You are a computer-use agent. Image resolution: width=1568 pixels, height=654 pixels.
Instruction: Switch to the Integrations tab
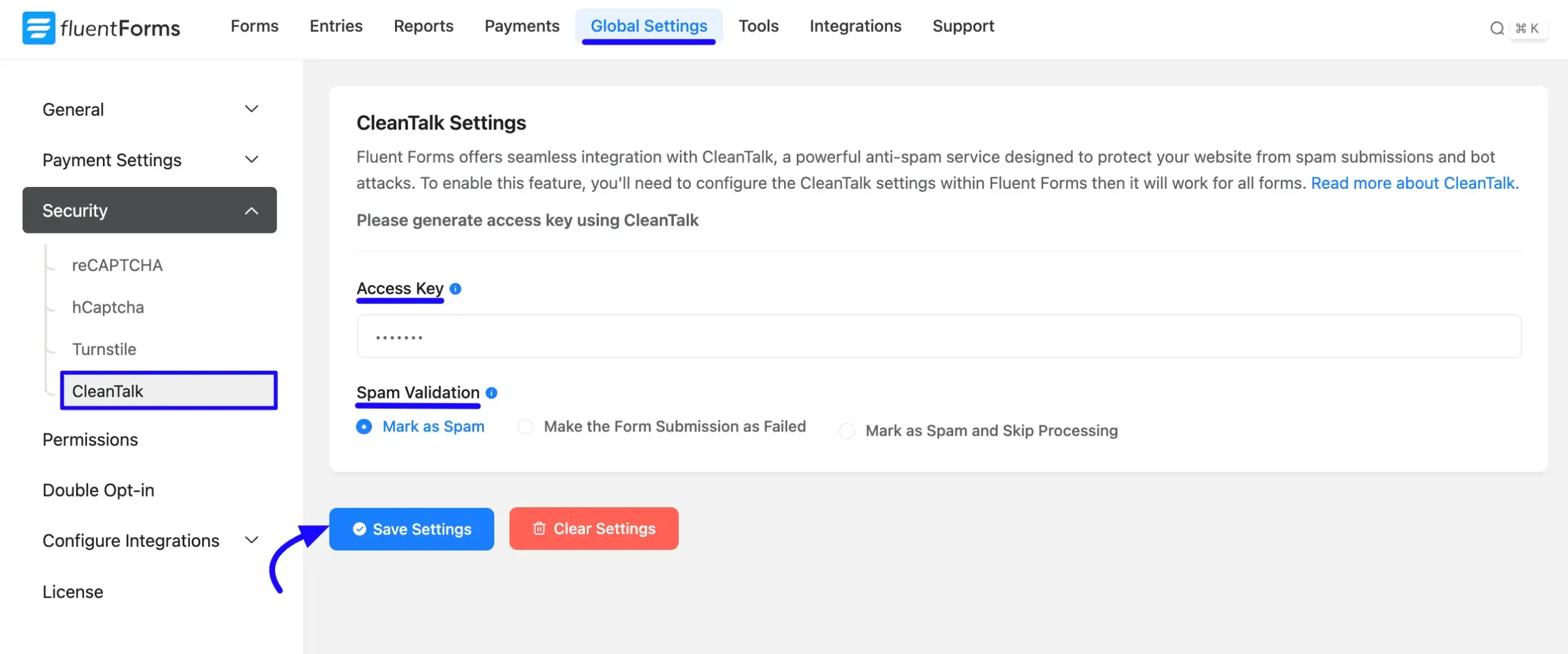click(855, 26)
